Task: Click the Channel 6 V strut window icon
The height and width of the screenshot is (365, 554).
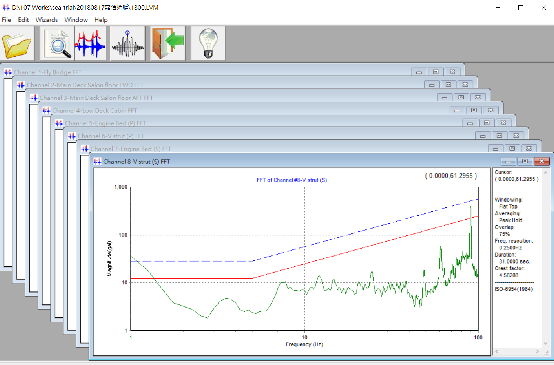Action: [72, 136]
